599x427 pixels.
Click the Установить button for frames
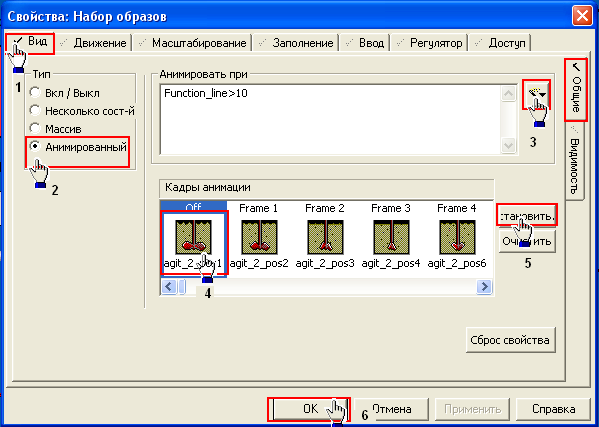pos(527,216)
